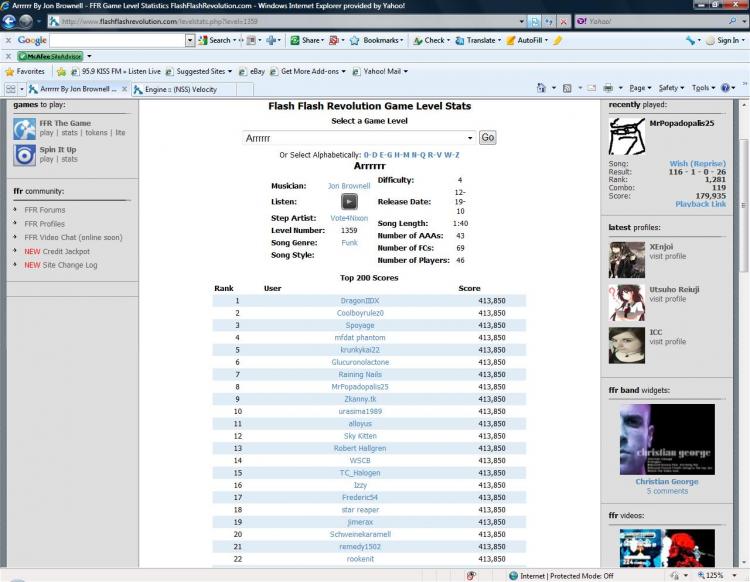Click the Funk genre link
Viewport: 750px width, 582px height.
[x=349, y=243]
